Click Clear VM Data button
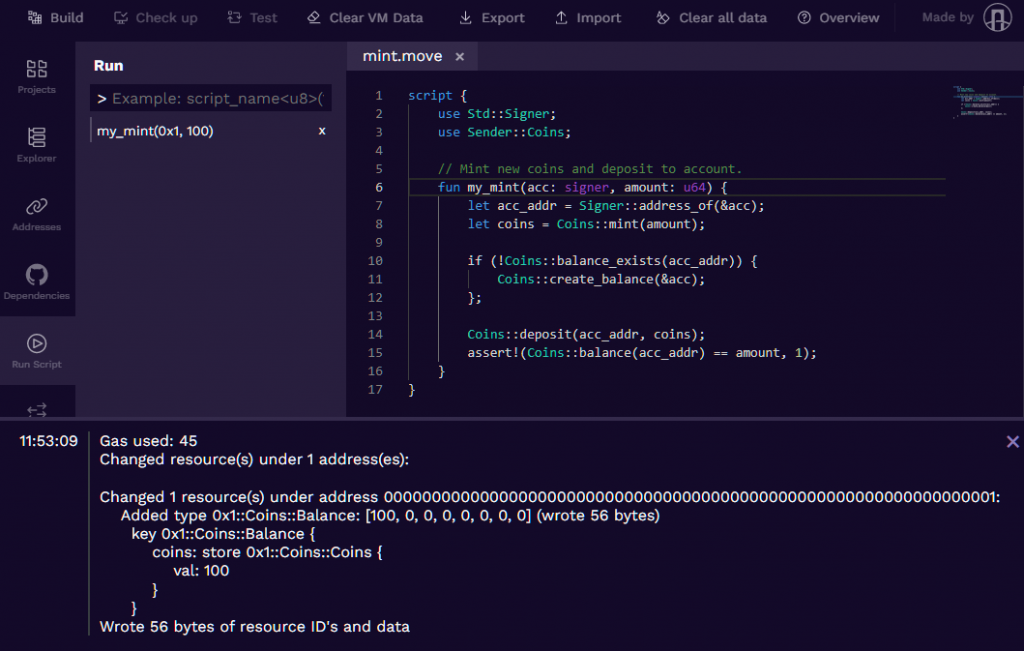 [x=364, y=18]
